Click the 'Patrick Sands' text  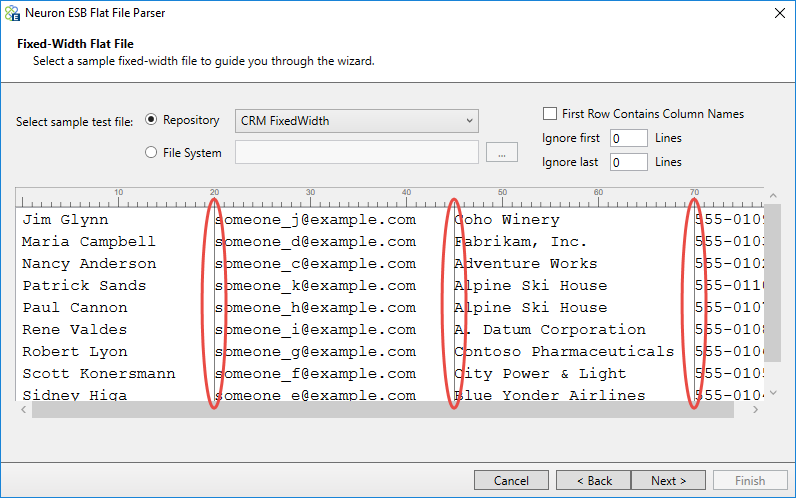(x=84, y=285)
